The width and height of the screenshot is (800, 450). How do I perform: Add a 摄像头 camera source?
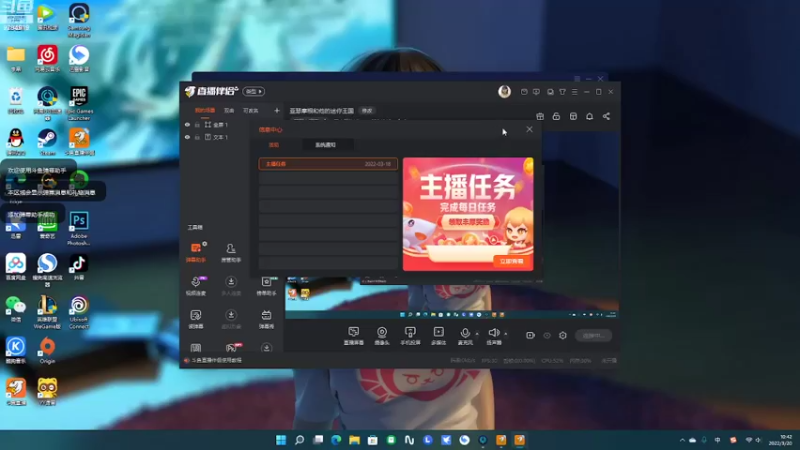pyautogui.click(x=382, y=336)
